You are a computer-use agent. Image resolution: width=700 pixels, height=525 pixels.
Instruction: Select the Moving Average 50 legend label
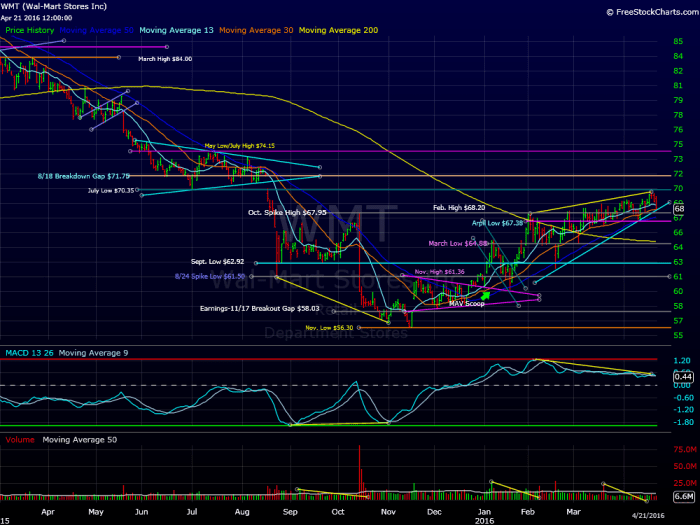[96, 30]
